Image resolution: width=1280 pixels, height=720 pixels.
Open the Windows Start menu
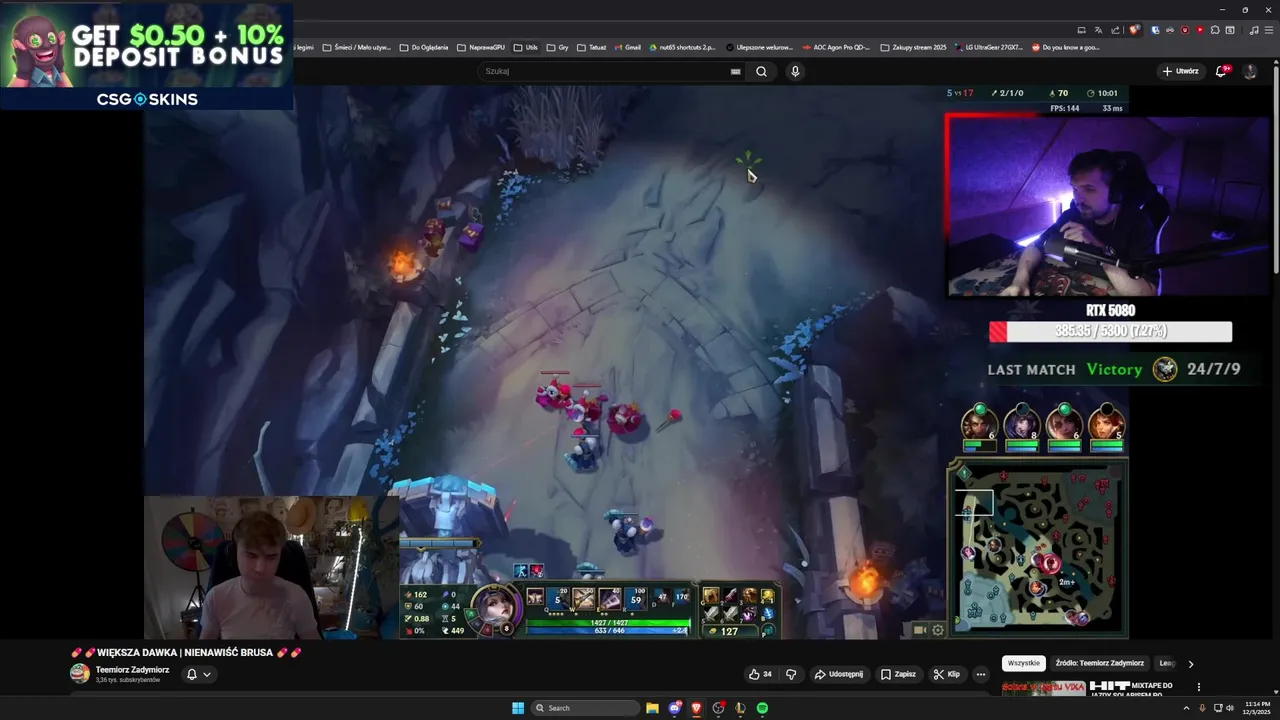coord(518,708)
